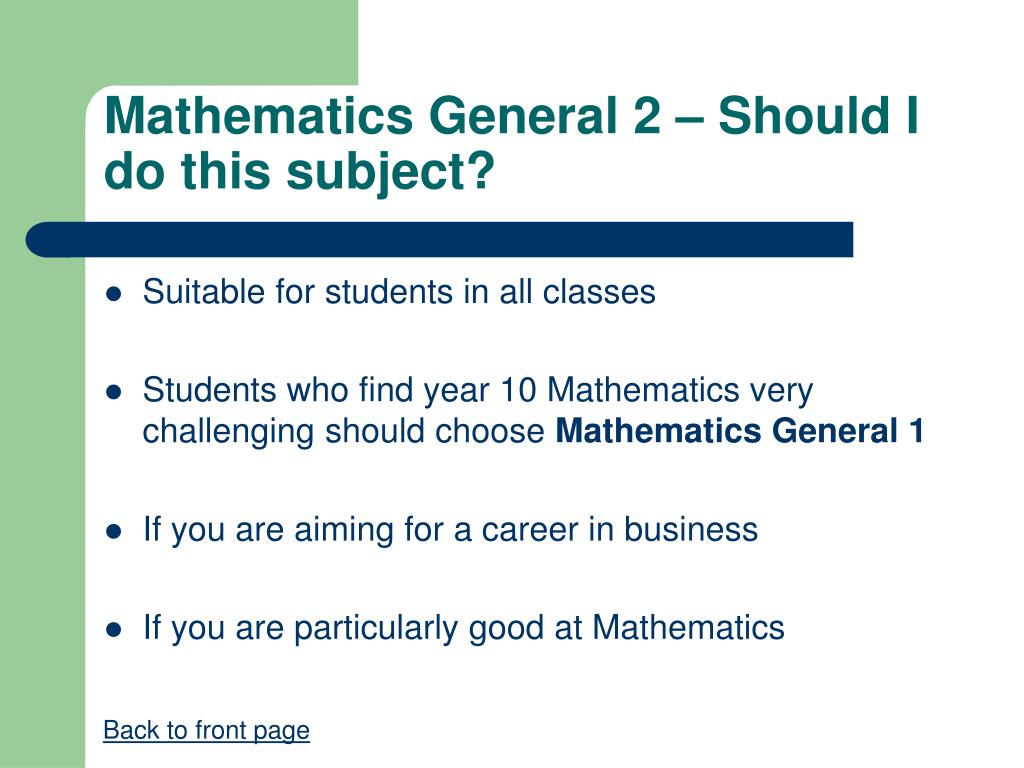1024x768 pixels.
Task: Click the dark navy horizontal divider bar
Action: tap(440, 240)
